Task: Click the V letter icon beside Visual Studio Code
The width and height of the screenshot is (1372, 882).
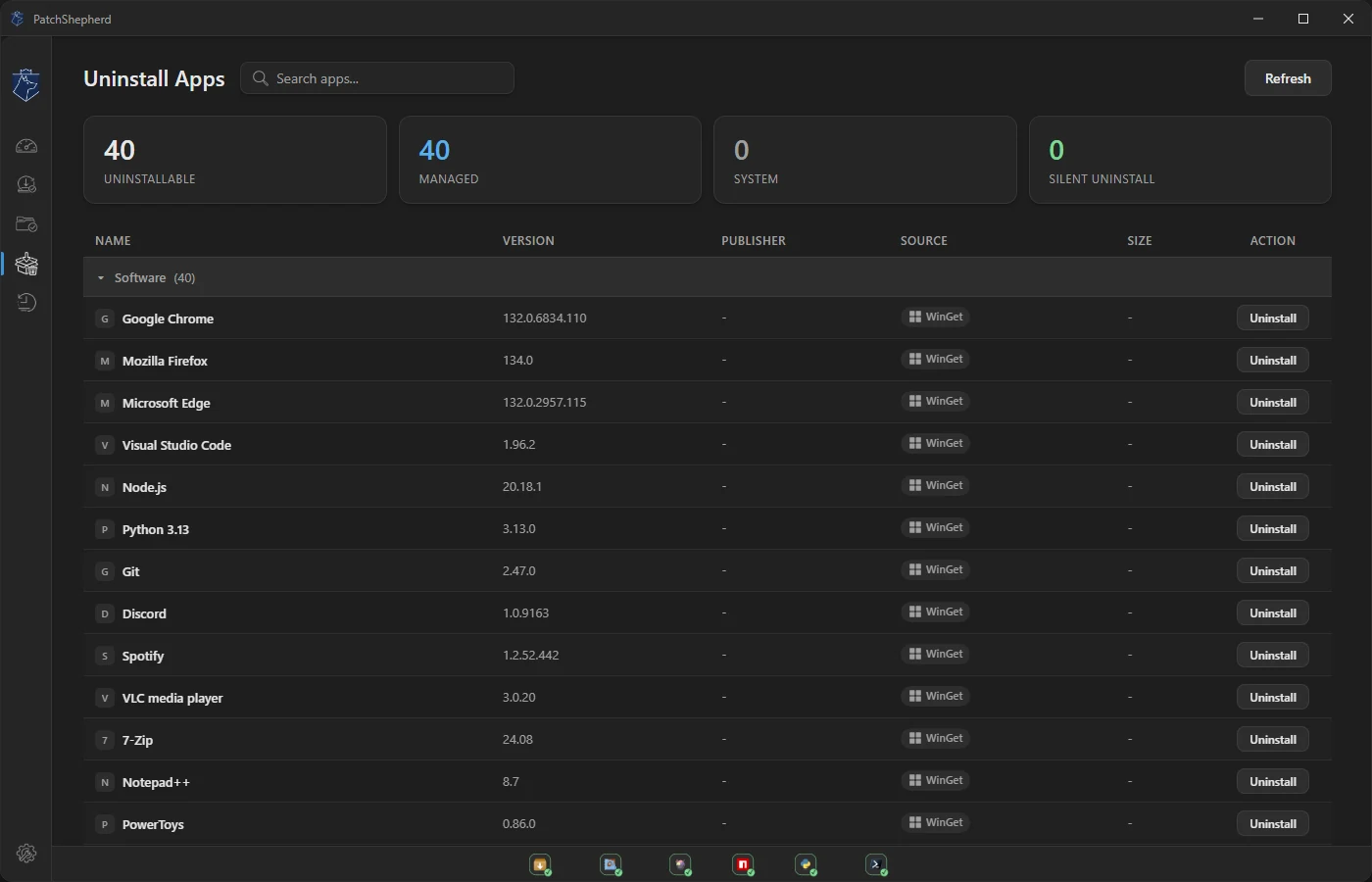Action: (105, 445)
